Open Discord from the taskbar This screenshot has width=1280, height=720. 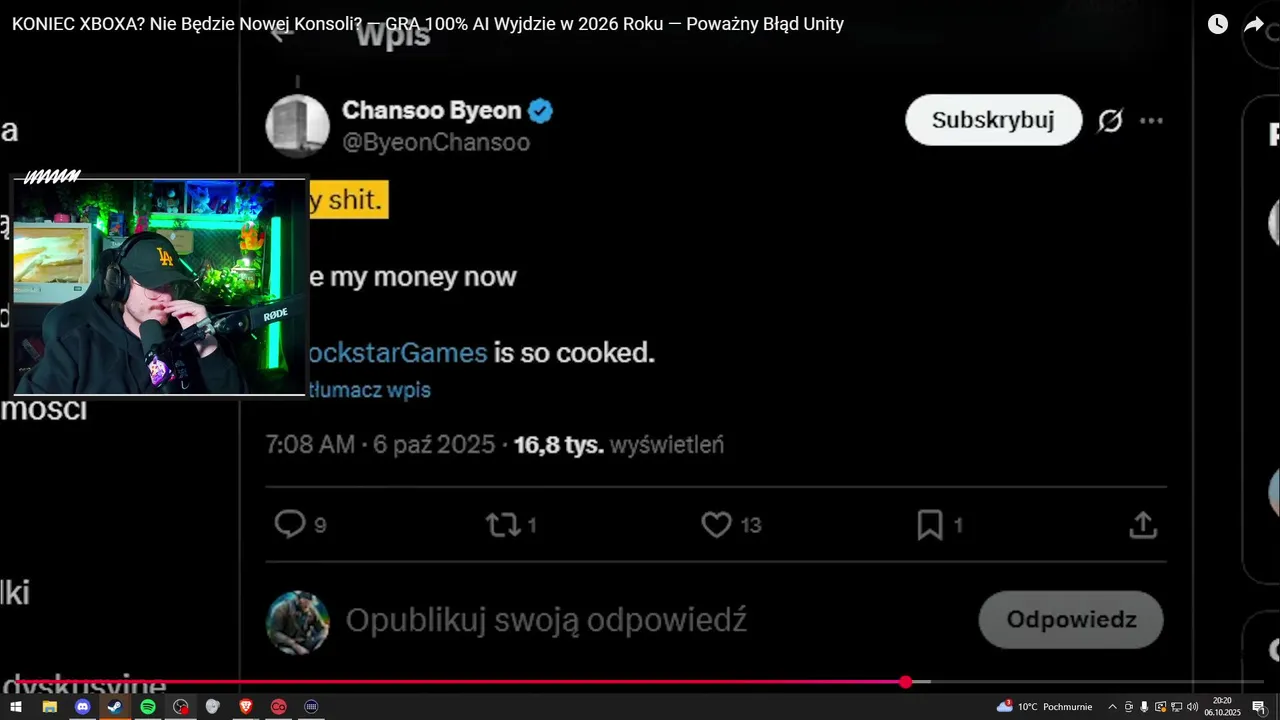click(82, 707)
